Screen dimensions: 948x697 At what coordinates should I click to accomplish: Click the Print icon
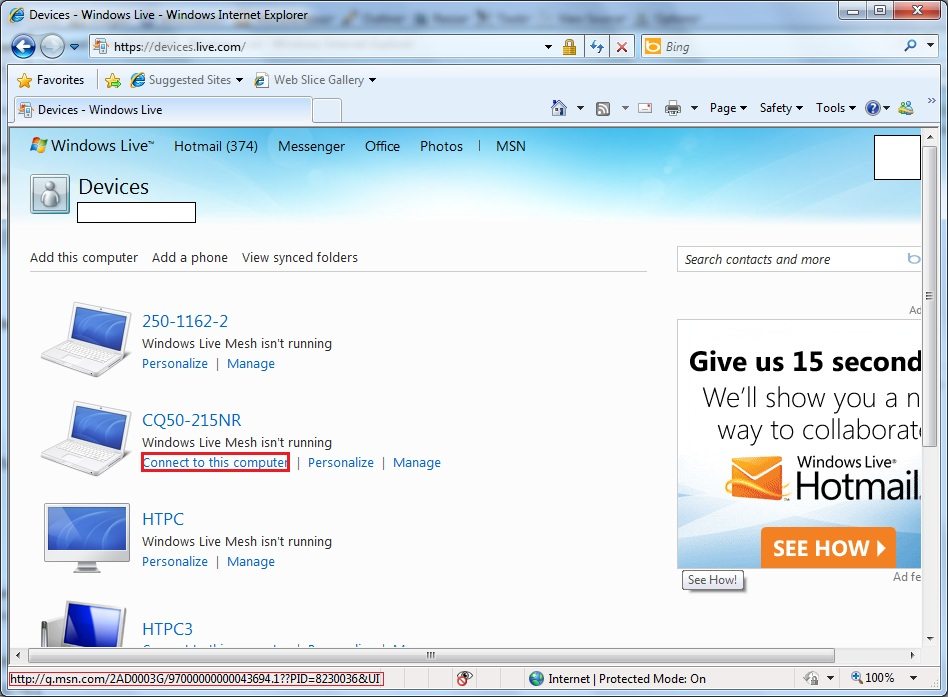(672, 109)
